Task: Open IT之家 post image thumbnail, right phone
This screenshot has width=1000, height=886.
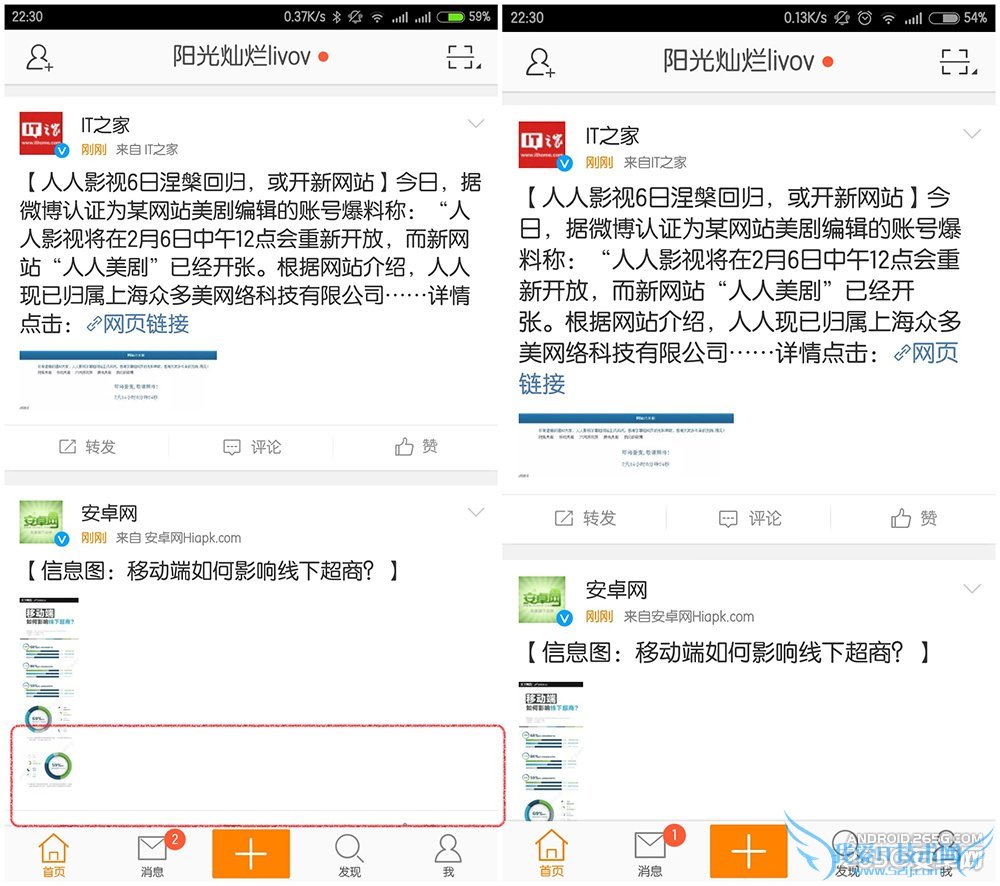Action: click(x=626, y=445)
